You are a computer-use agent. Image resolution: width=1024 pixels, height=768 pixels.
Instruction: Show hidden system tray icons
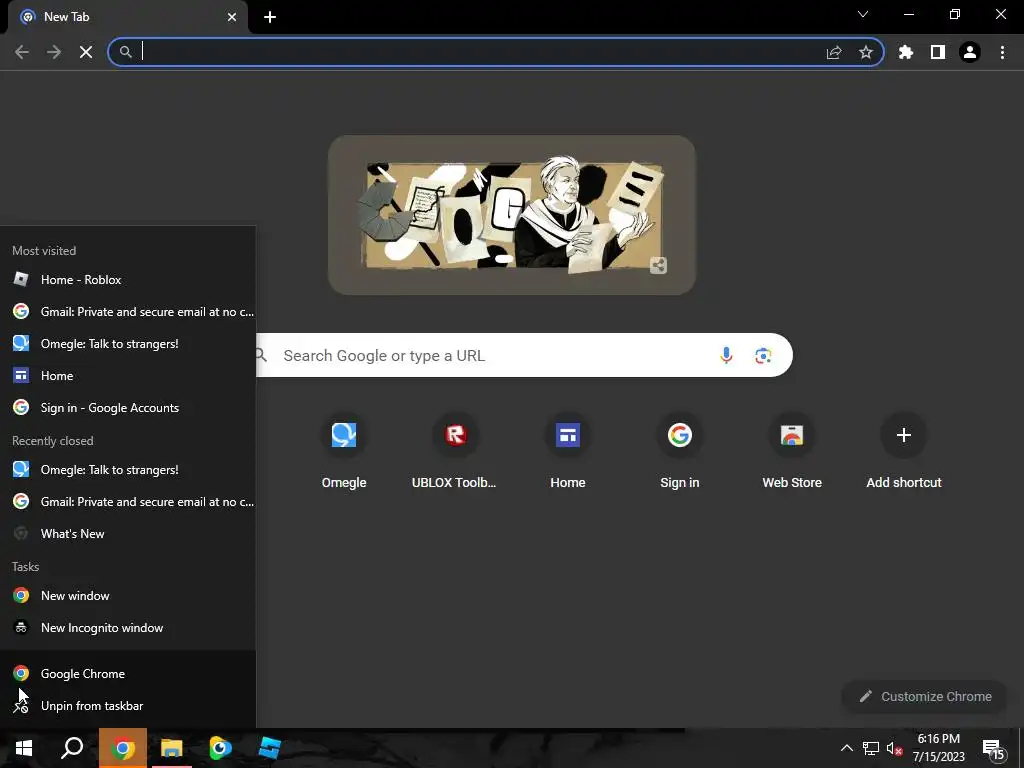coord(846,748)
